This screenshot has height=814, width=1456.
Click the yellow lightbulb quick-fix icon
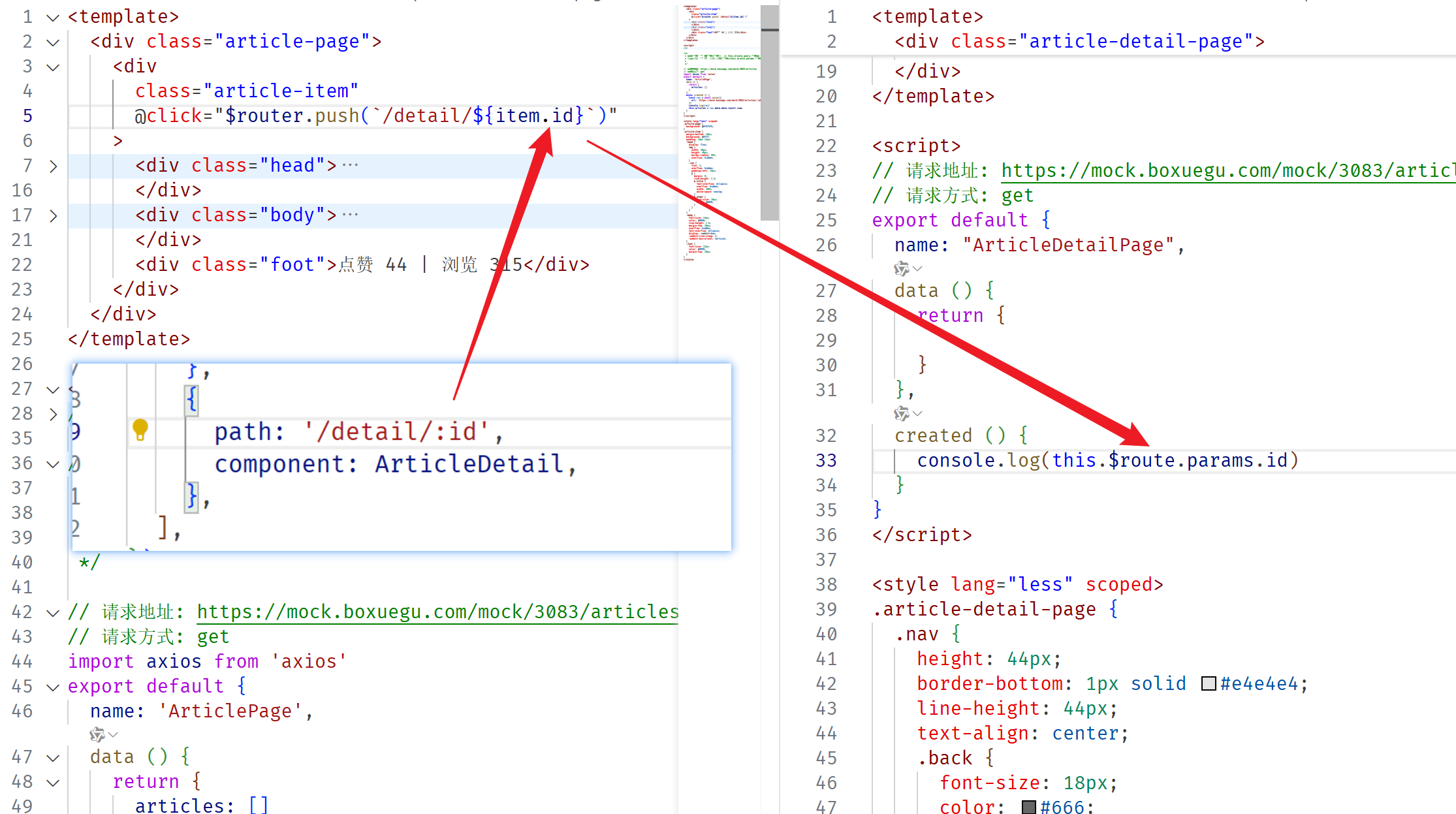[x=140, y=430]
